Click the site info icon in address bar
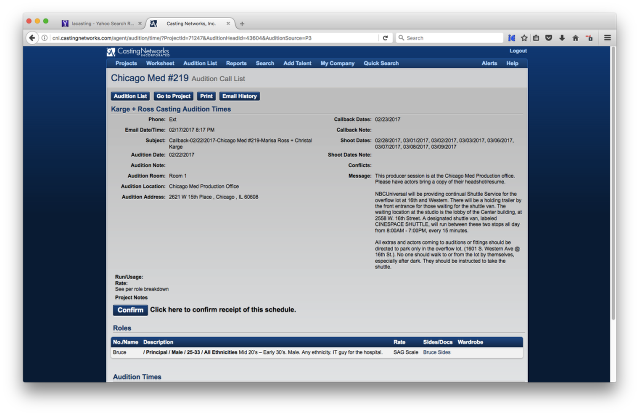This screenshot has height=416, width=640. [x=44, y=38]
